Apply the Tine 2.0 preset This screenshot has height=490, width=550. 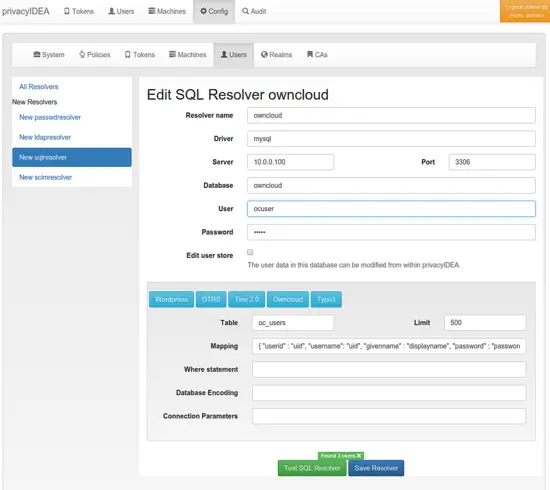(x=247, y=299)
